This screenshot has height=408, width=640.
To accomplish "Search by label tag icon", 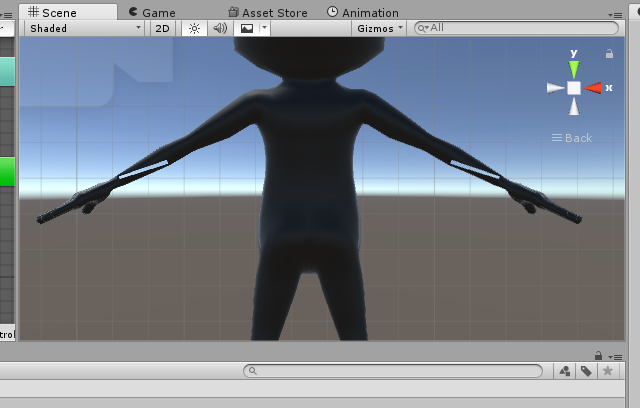I will pyautogui.click(x=586, y=371).
